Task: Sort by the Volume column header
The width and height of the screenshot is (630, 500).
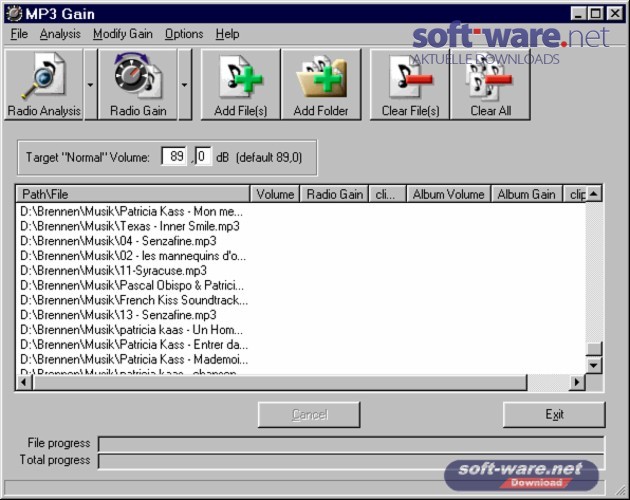Action: pos(275,194)
